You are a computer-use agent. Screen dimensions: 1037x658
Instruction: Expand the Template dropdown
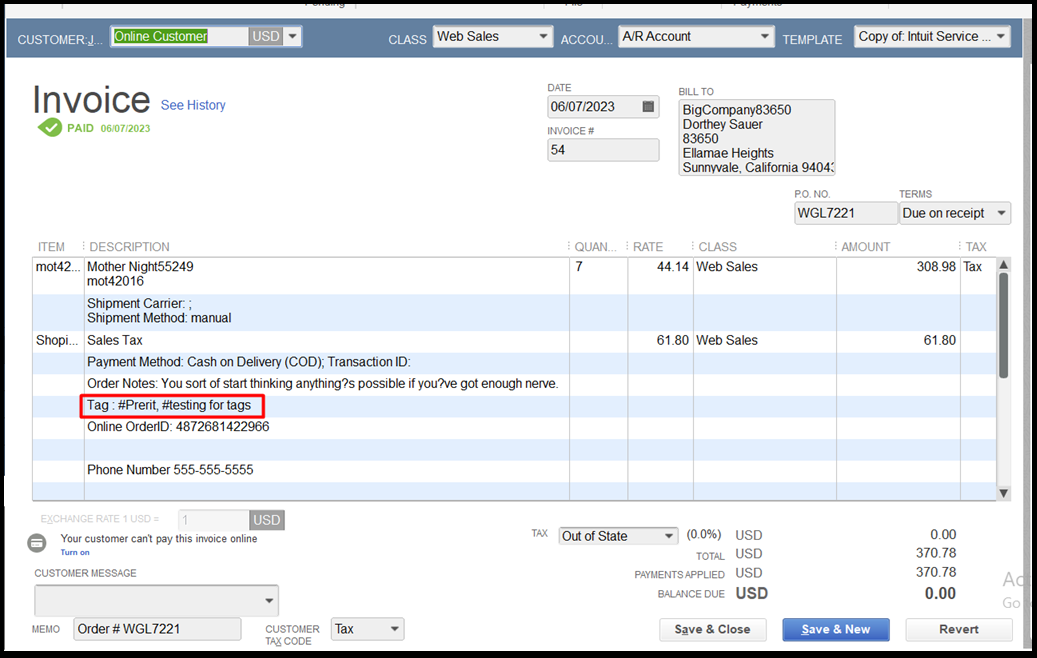[x=1000, y=36]
